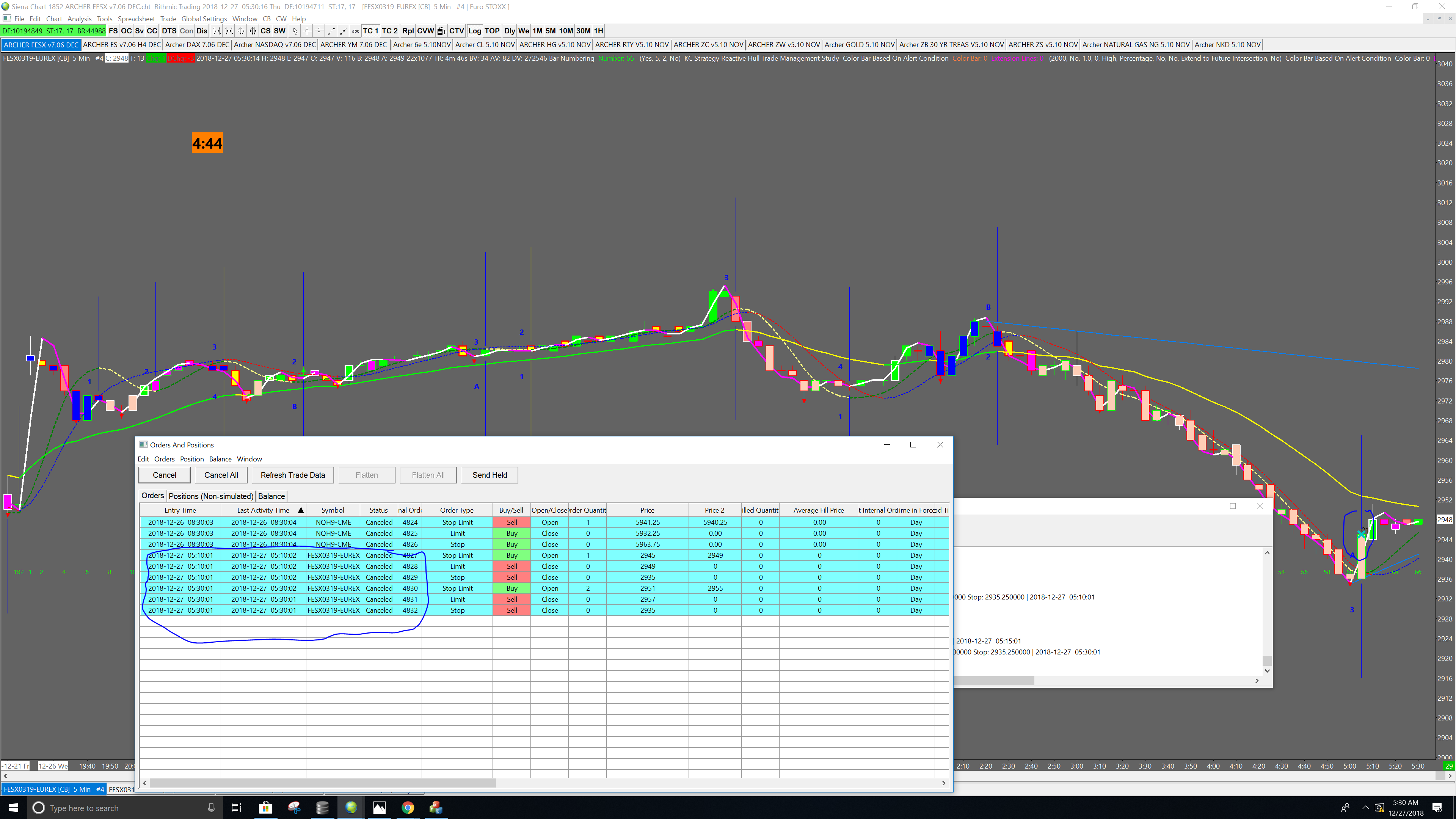
Task: Open the Orders menu in Orders window
Action: point(165,459)
